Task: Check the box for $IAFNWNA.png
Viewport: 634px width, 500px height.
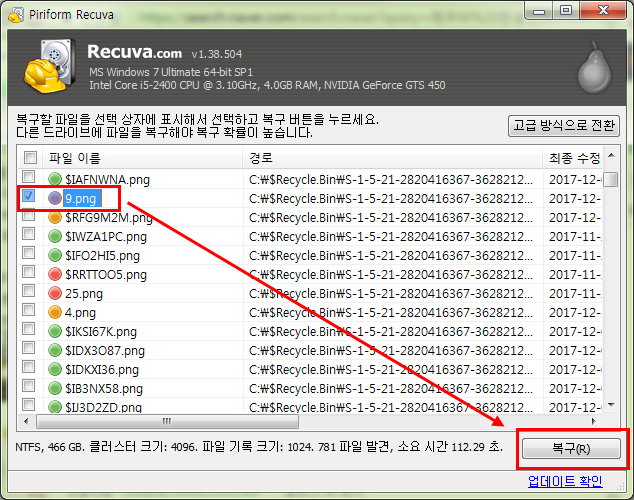Action: (28, 177)
